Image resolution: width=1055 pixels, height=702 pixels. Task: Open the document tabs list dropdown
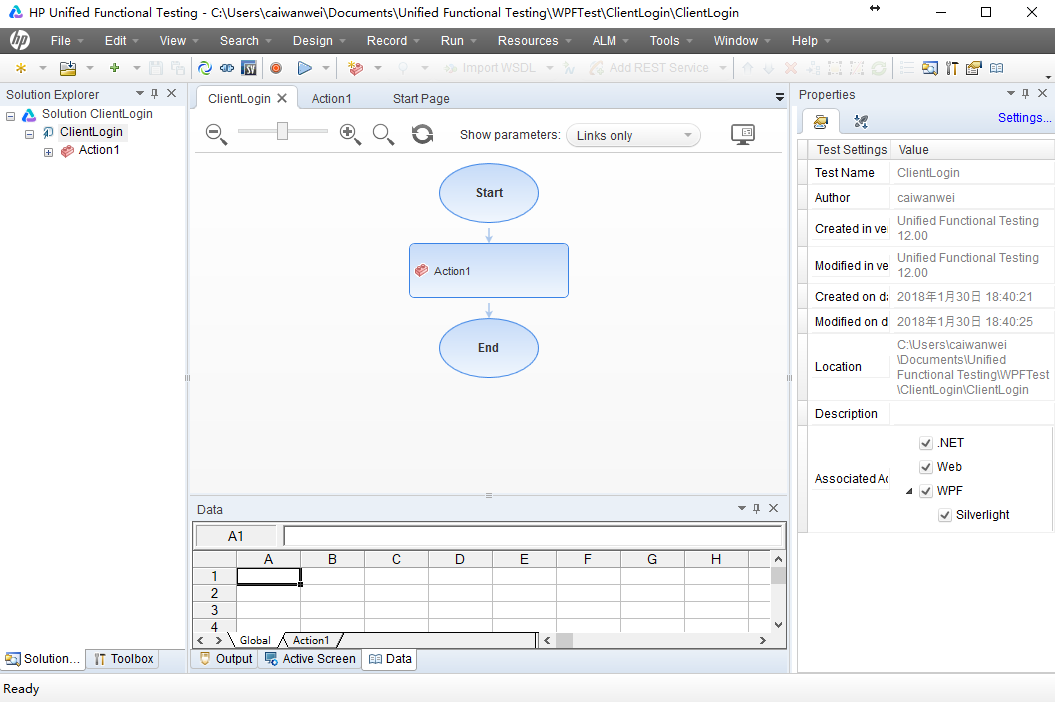[x=780, y=98]
